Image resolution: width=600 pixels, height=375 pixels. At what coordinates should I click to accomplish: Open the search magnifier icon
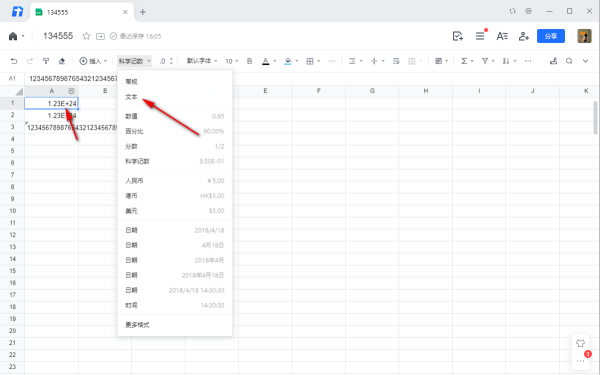pos(569,61)
